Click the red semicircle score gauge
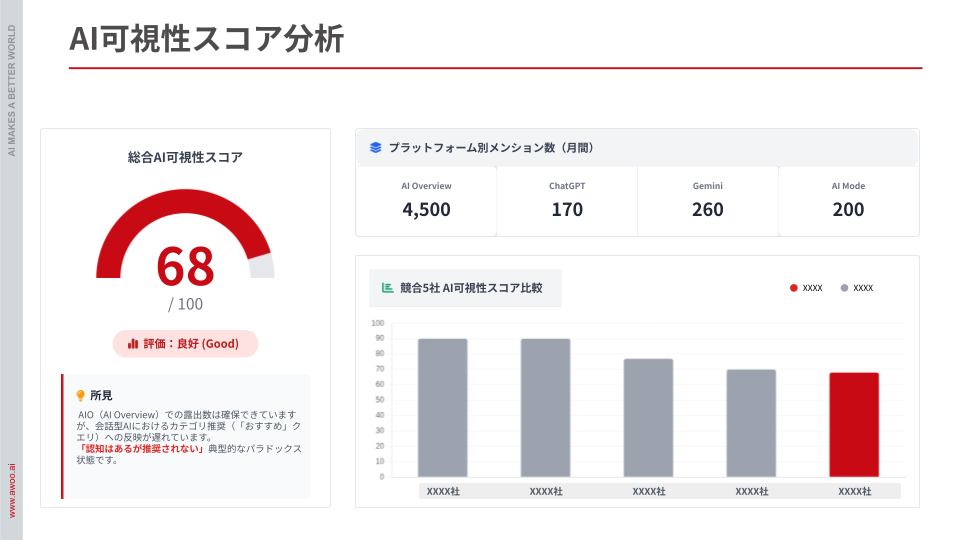Image resolution: width=960 pixels, height=540 pixels. pyautogui.click(x=120, y=232)
